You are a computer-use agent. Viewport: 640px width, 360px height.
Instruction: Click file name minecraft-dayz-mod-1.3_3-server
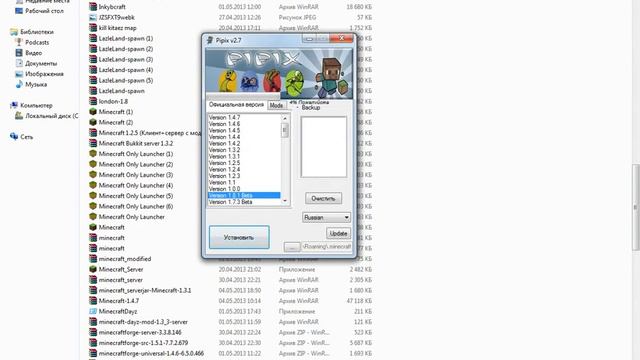(x=143, y=322)
